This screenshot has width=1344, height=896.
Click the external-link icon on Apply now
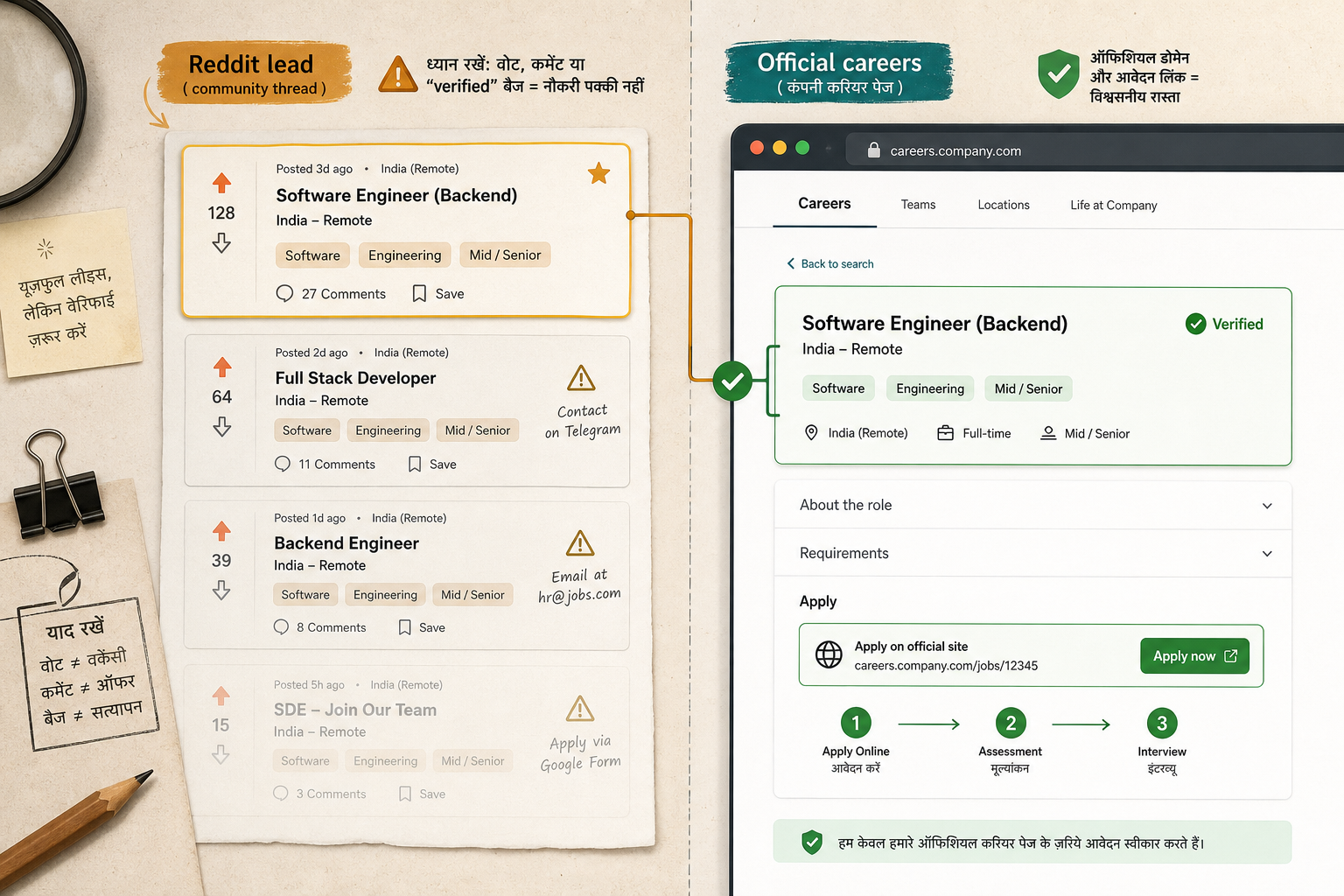coord(1230,655)
